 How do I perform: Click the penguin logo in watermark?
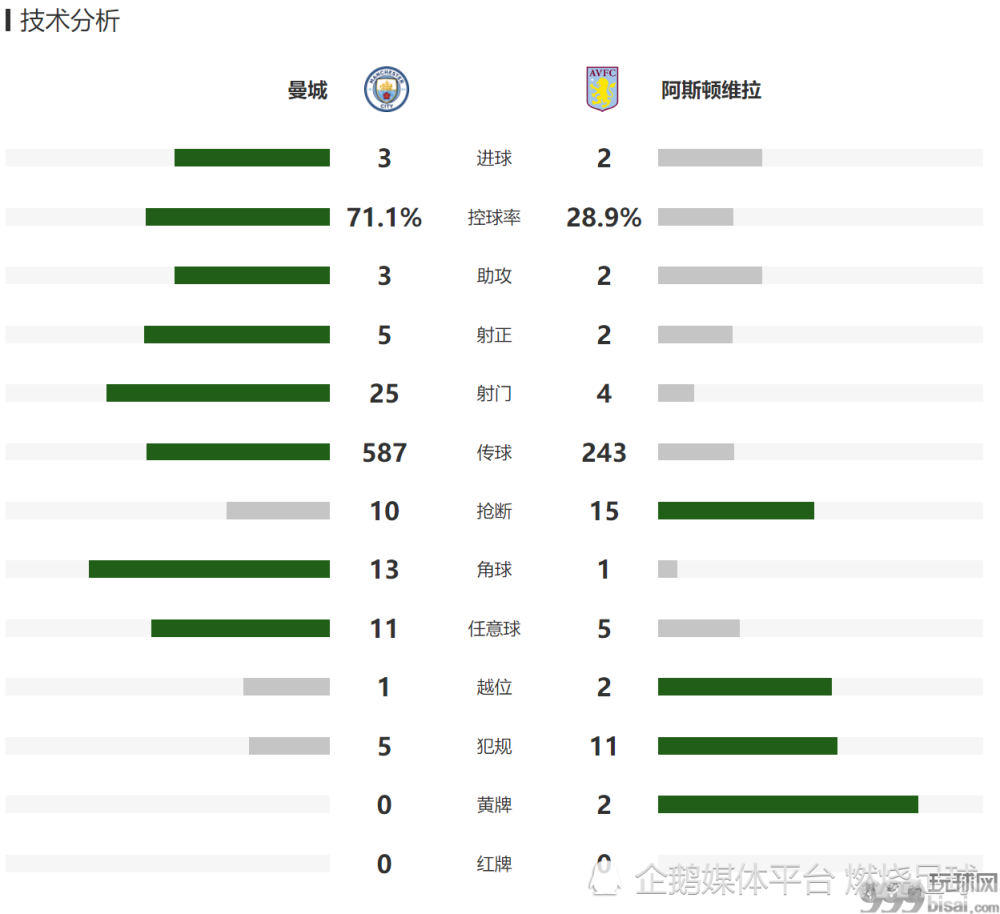(604, 877)
